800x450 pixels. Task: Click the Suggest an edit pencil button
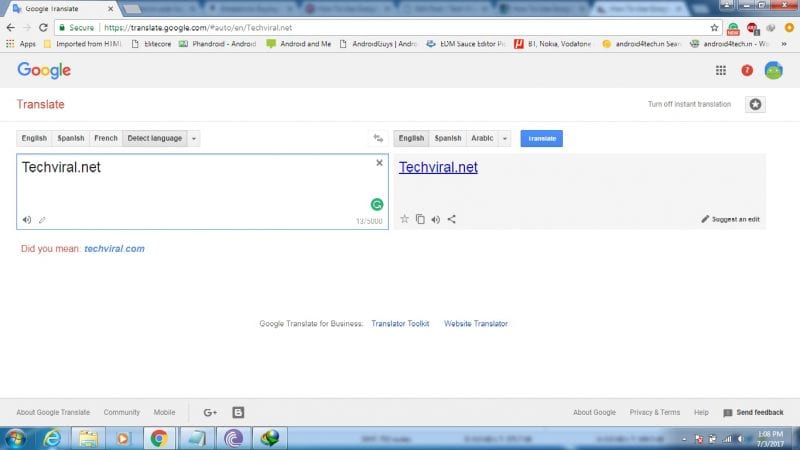[730, 219]
